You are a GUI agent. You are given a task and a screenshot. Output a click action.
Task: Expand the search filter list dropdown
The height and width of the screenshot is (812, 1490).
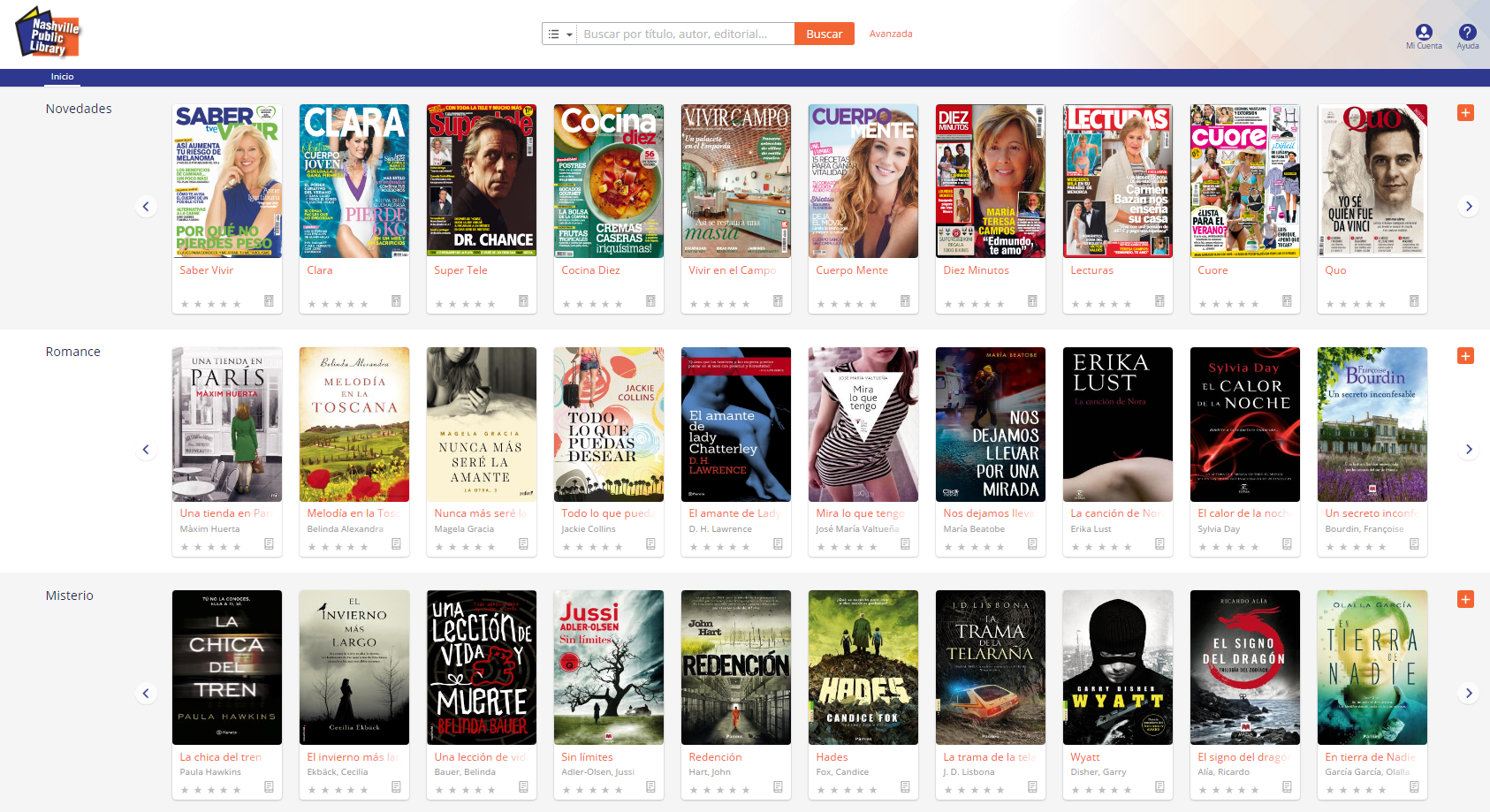point(559,34)
